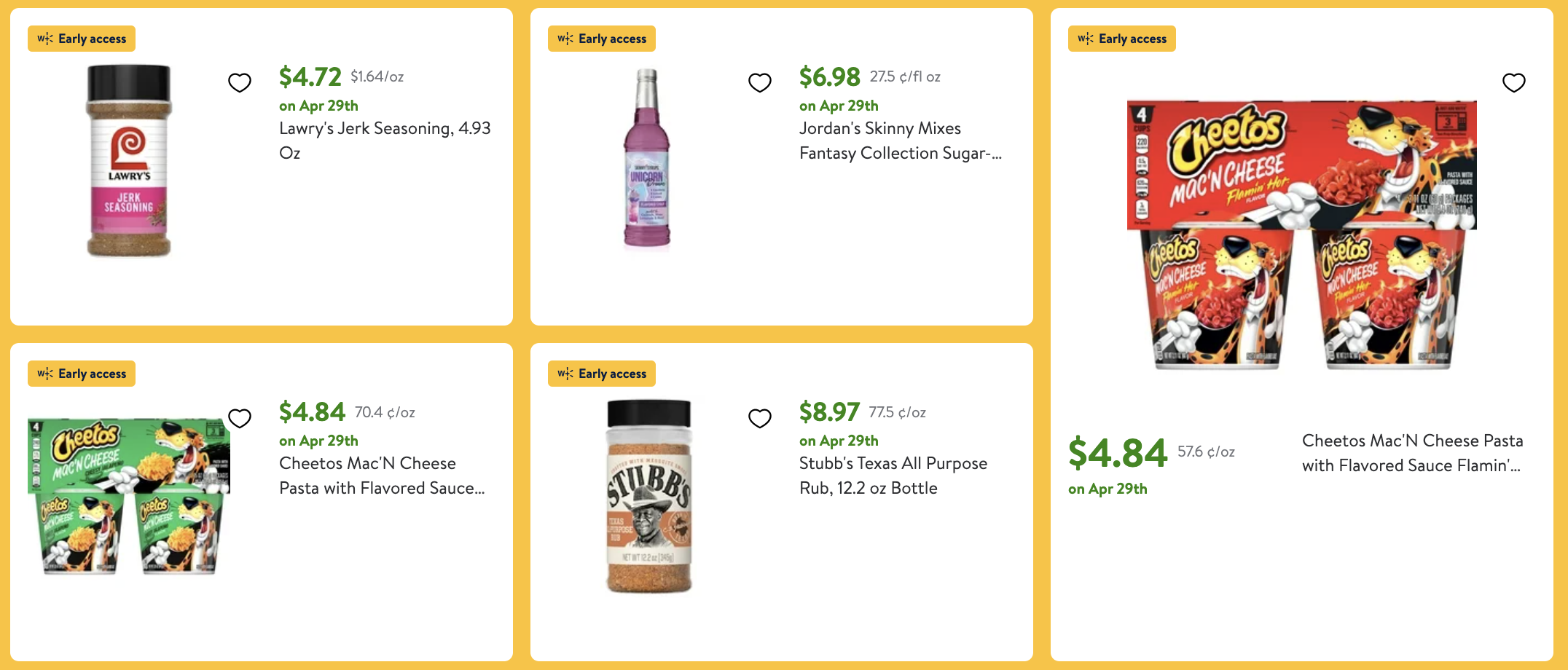Click Early access badge on Jordan's card
Image resolution: width=1568 pixels, height=670 pixels.
[602, 39]
